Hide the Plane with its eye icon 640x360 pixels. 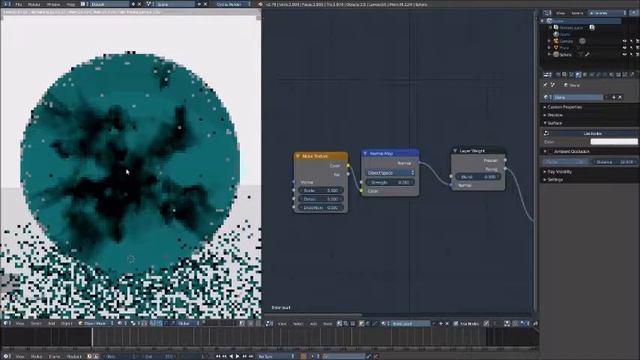(x=624, y=48)
